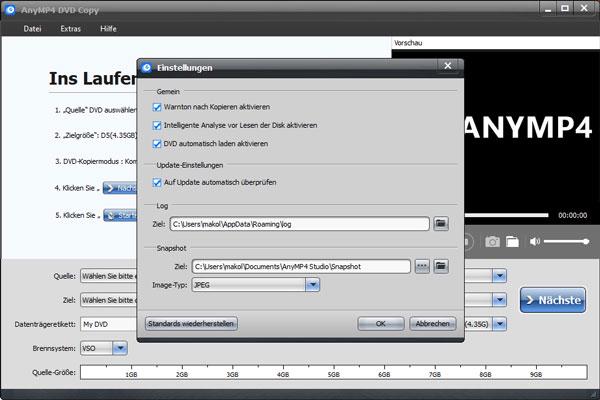Screen dimensions: 600x400
Task: Click the three-dots browse button for Snapshot
Action: (x=422, y=266)
